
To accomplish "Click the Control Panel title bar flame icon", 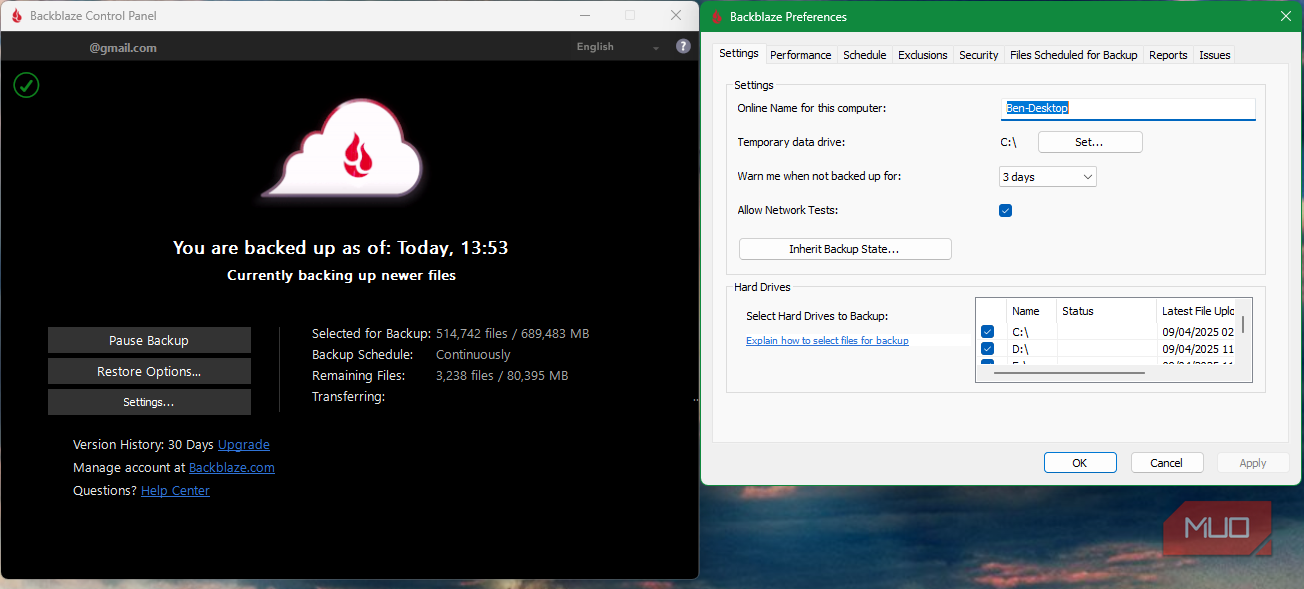I will coord(16,16).
